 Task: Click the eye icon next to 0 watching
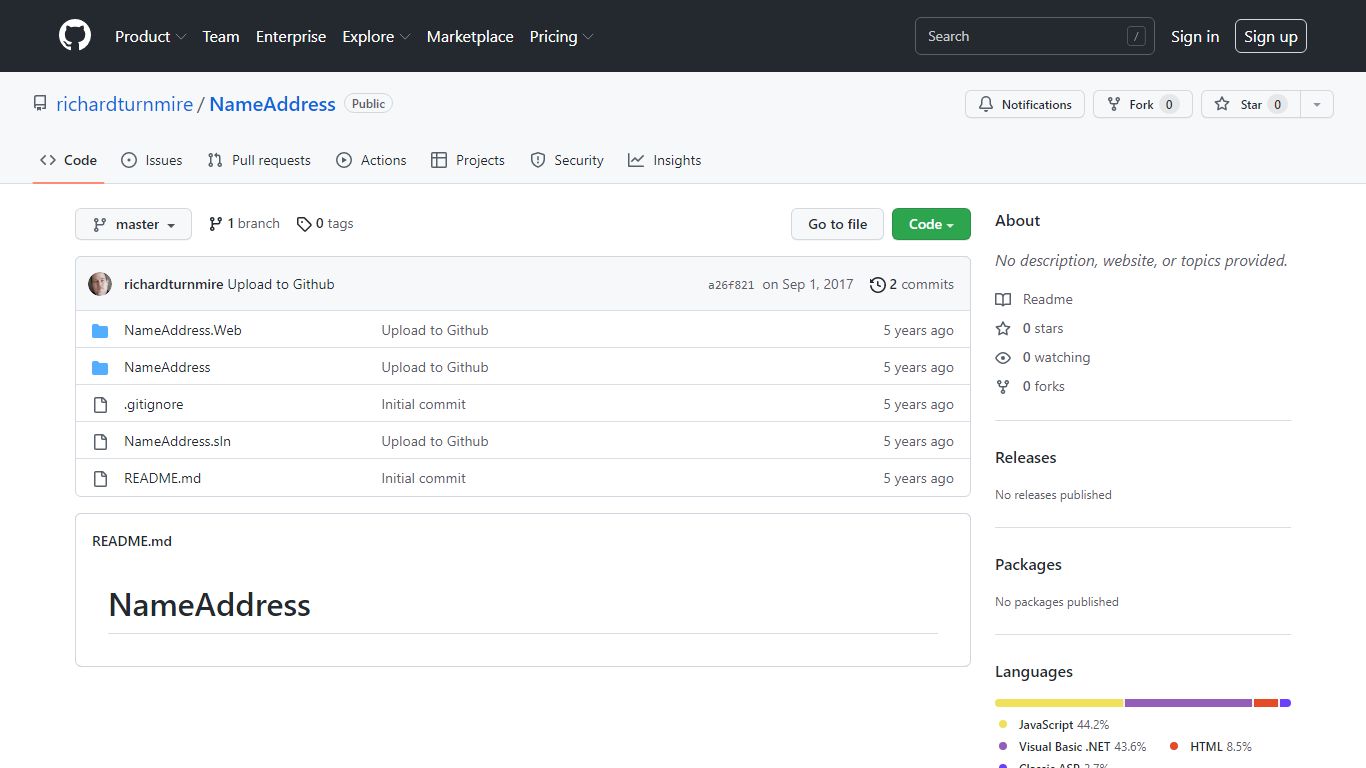(x=1003, y=357)
